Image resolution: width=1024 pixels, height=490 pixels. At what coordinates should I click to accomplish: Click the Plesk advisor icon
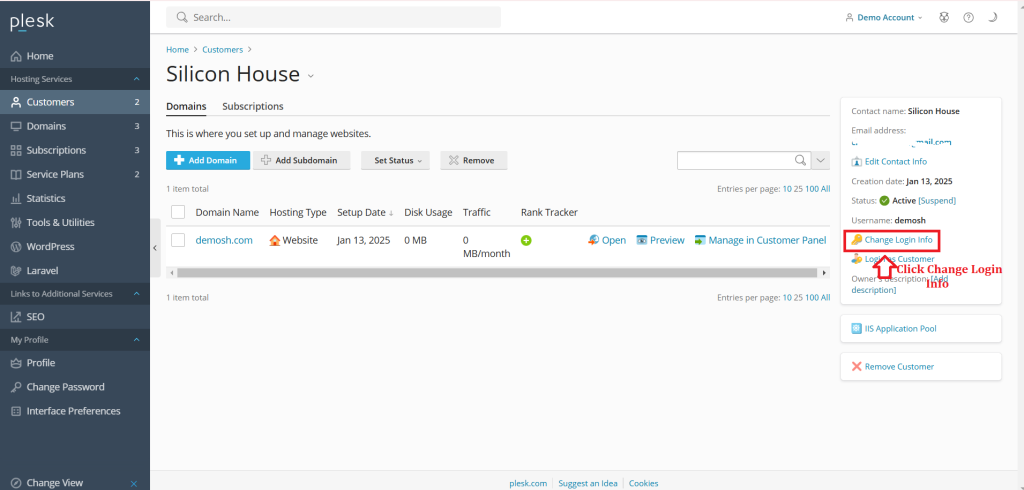944,18
